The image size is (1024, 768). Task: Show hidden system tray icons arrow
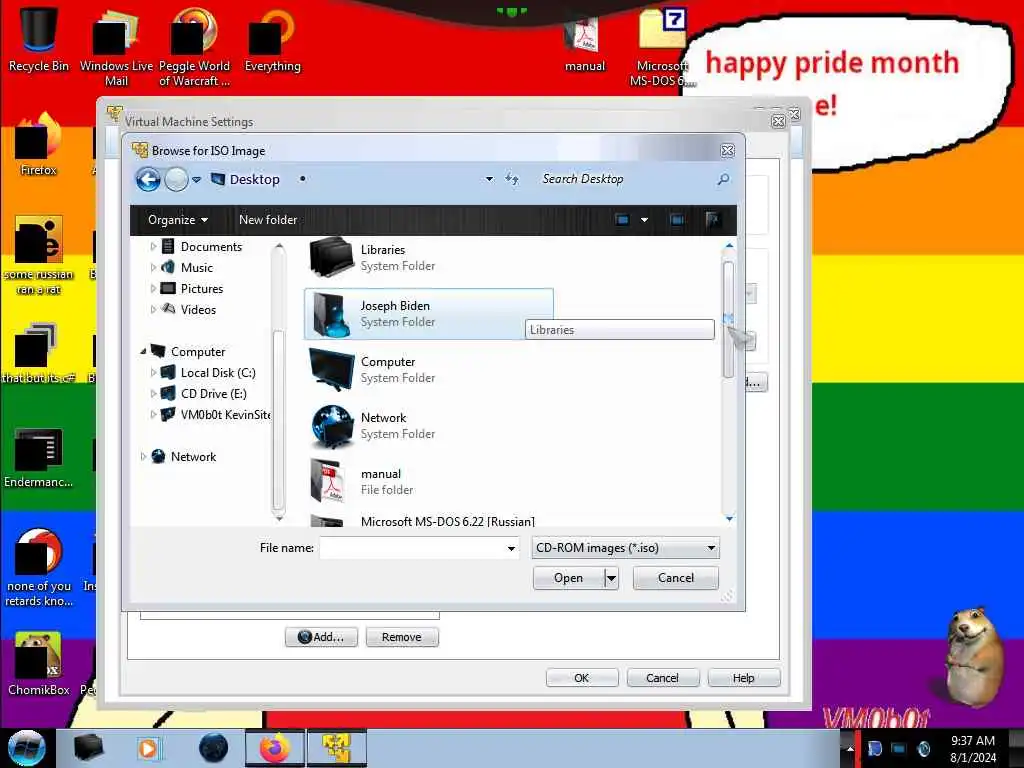point(850,748)
